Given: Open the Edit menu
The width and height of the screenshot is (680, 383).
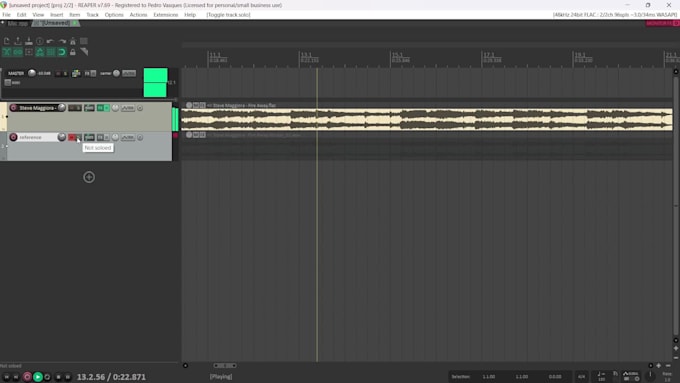Looking at the screenshot, I should tap(21, 15).
